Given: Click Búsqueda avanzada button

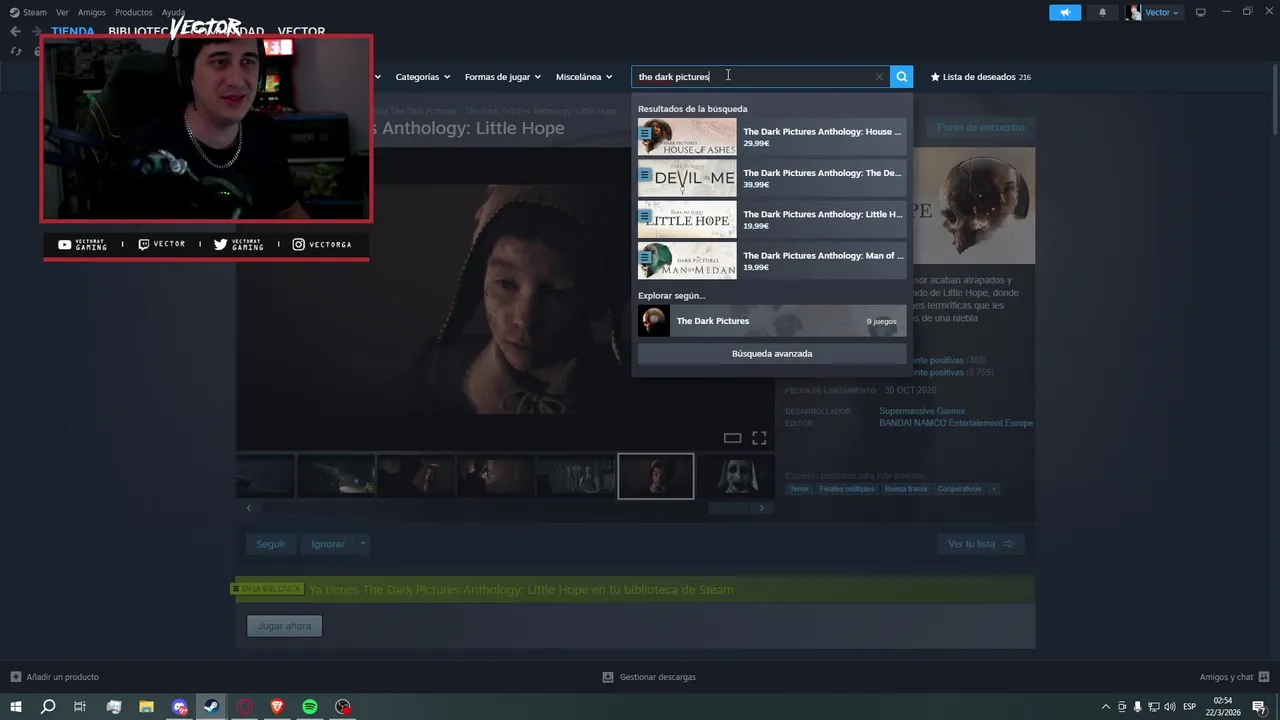Looking at the screenshot, I should tap(772, 353).
